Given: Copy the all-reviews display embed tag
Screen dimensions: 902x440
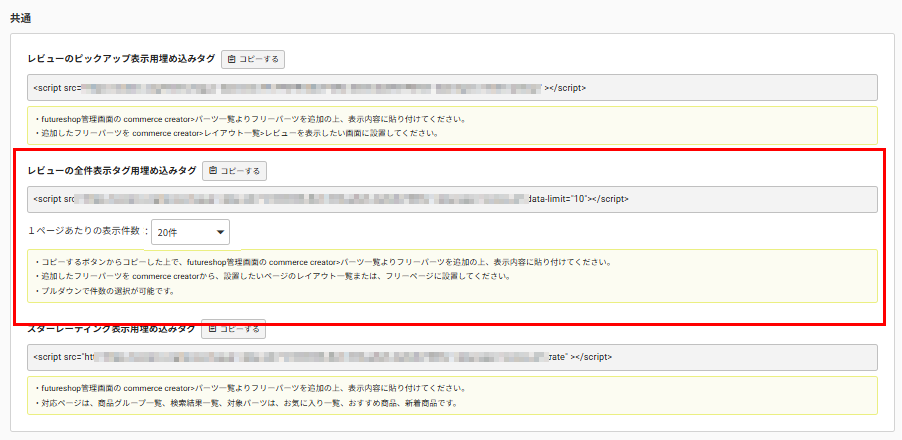Looking at the screenshot, I should click(x=234, y=171).
